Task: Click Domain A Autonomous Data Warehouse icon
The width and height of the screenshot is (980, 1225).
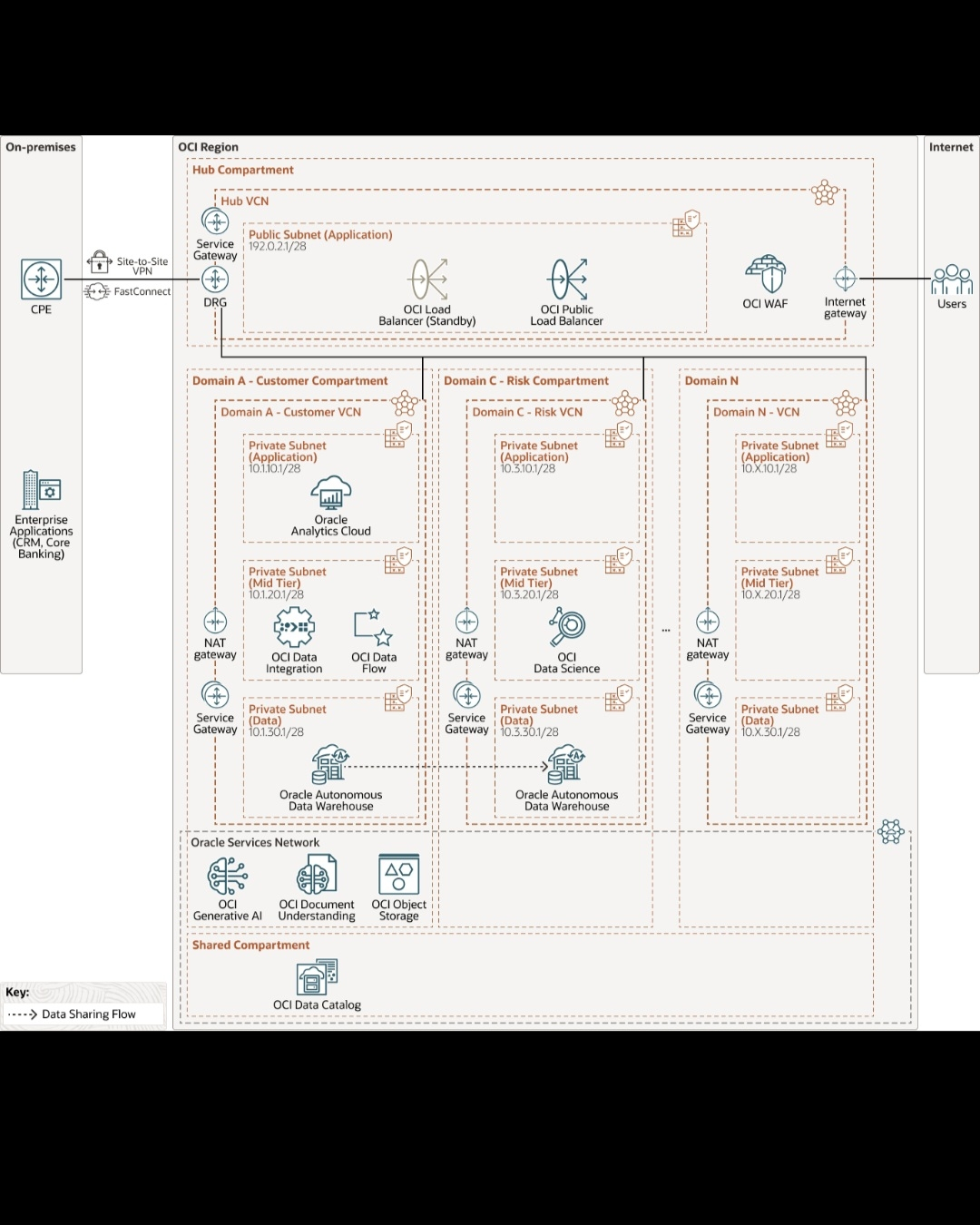Action: 330,764
